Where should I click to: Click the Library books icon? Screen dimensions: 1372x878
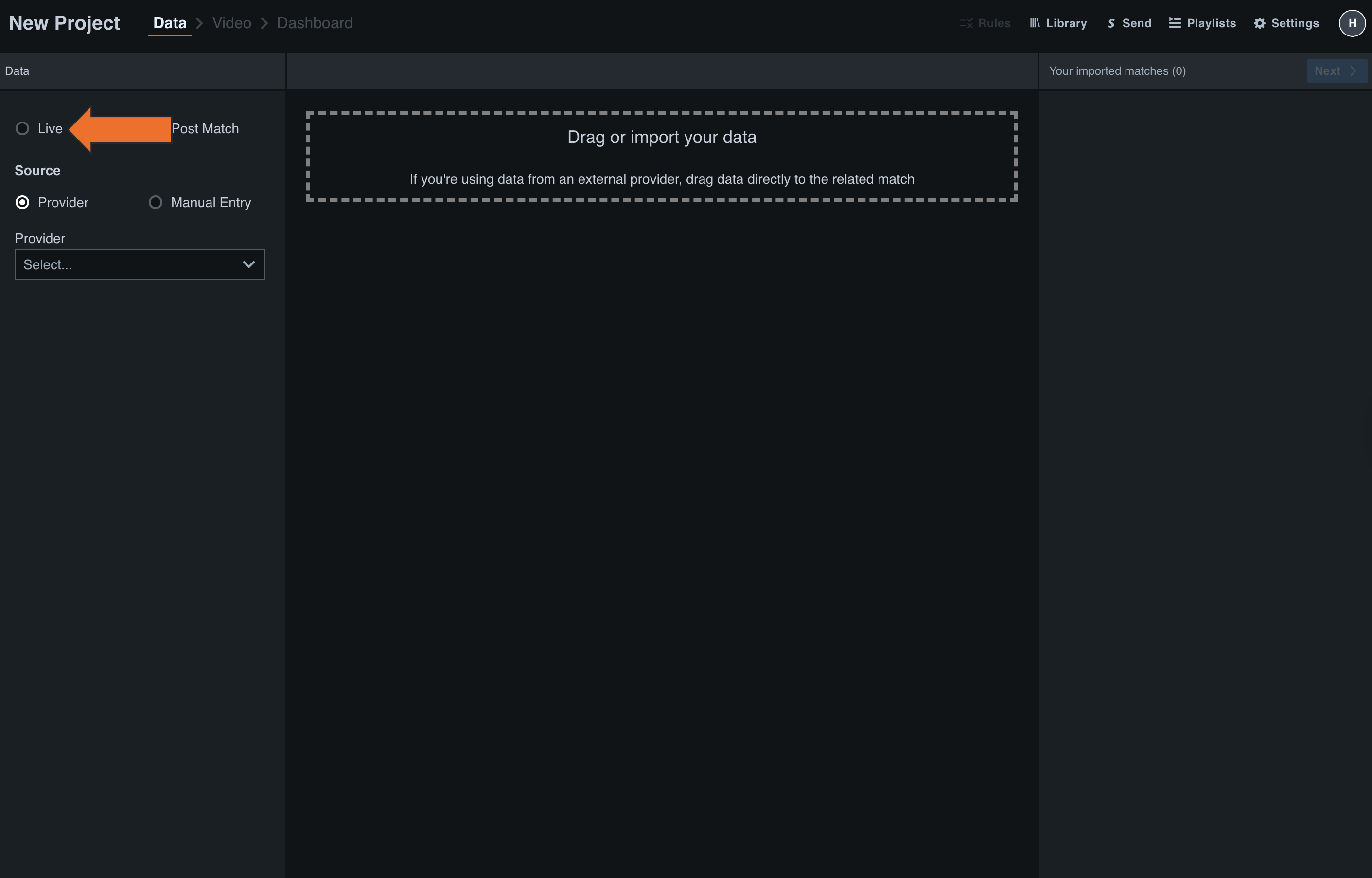[1035, 23]
